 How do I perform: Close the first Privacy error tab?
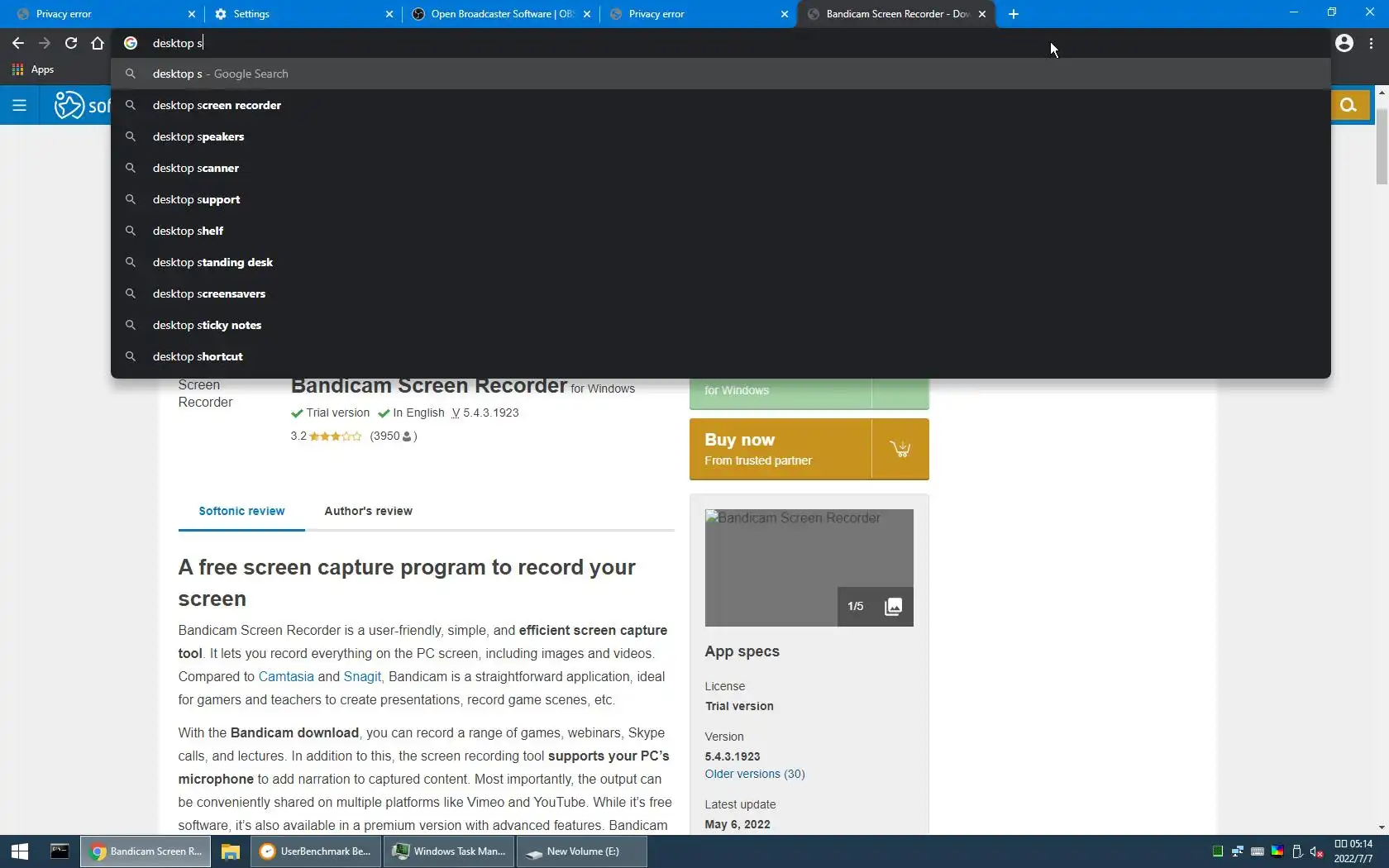192,14
